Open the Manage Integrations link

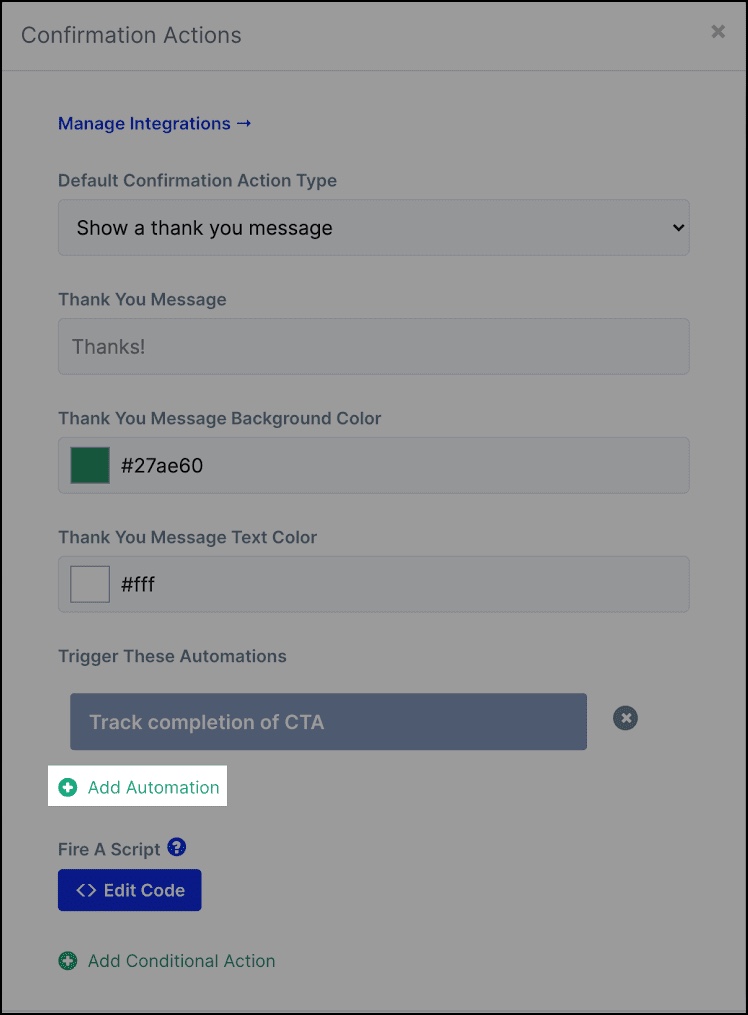tap(154, 123)
